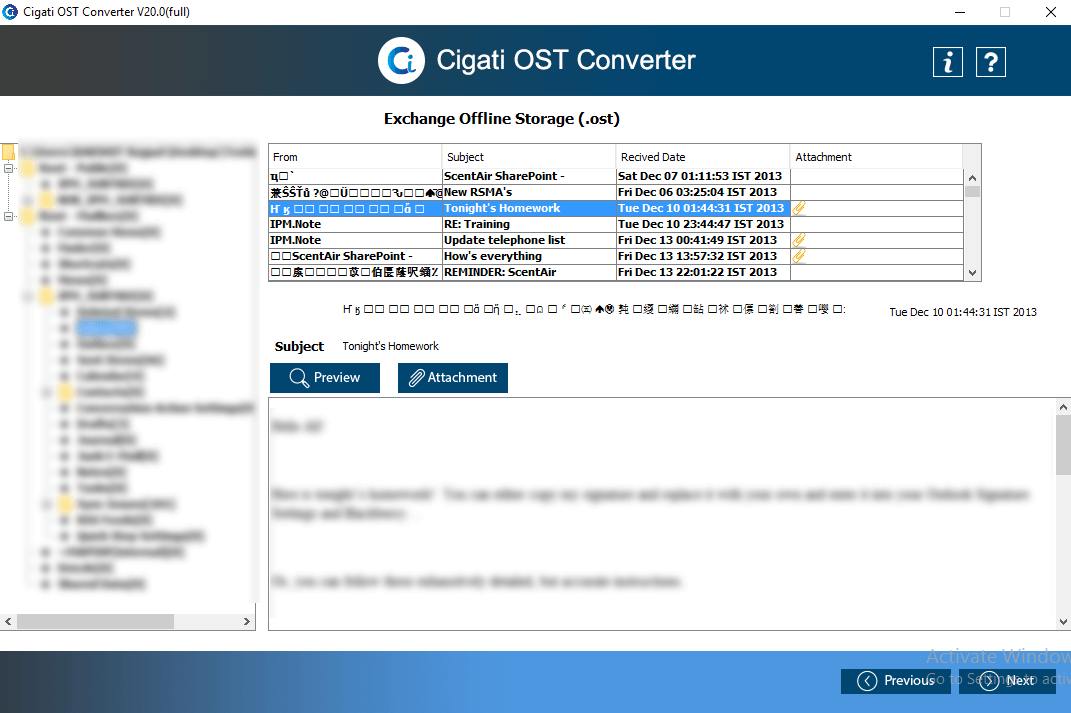The height and width of the screenshot is (713, 1071).
Task: Select the ScentAir SharePoint - subject row
Action: [x=616, y=176]
